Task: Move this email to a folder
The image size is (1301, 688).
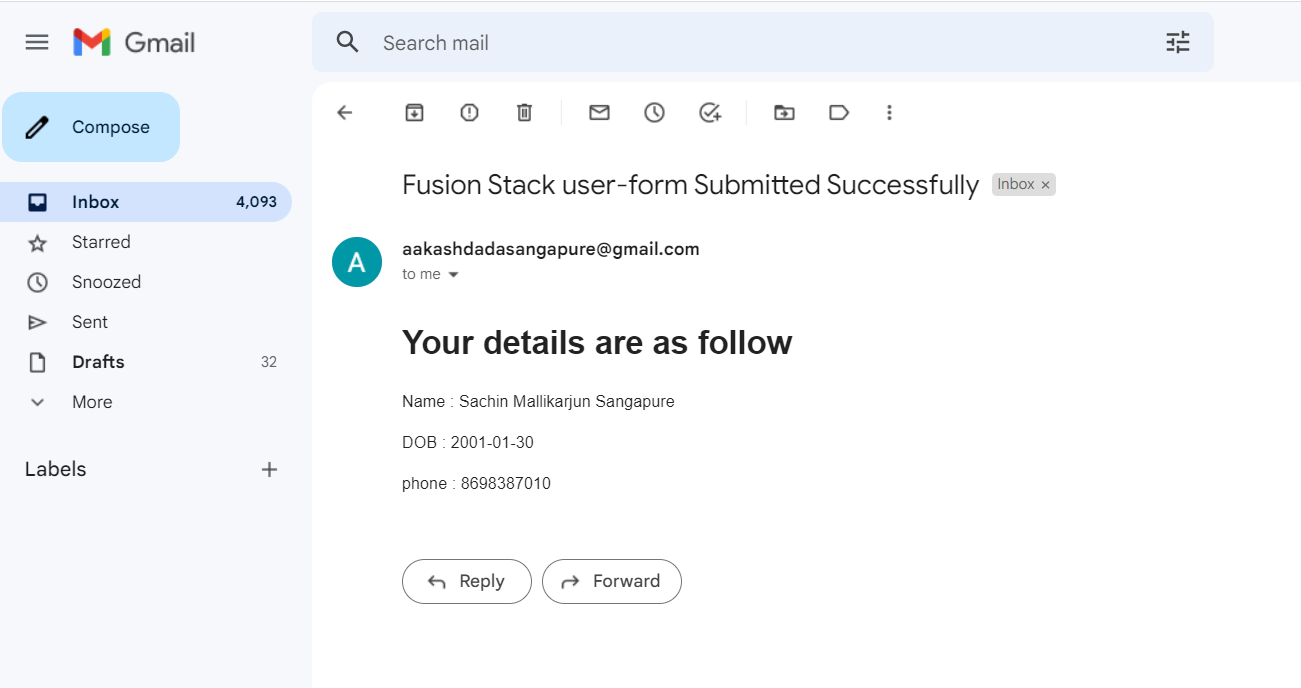Action: click(783, 112)
